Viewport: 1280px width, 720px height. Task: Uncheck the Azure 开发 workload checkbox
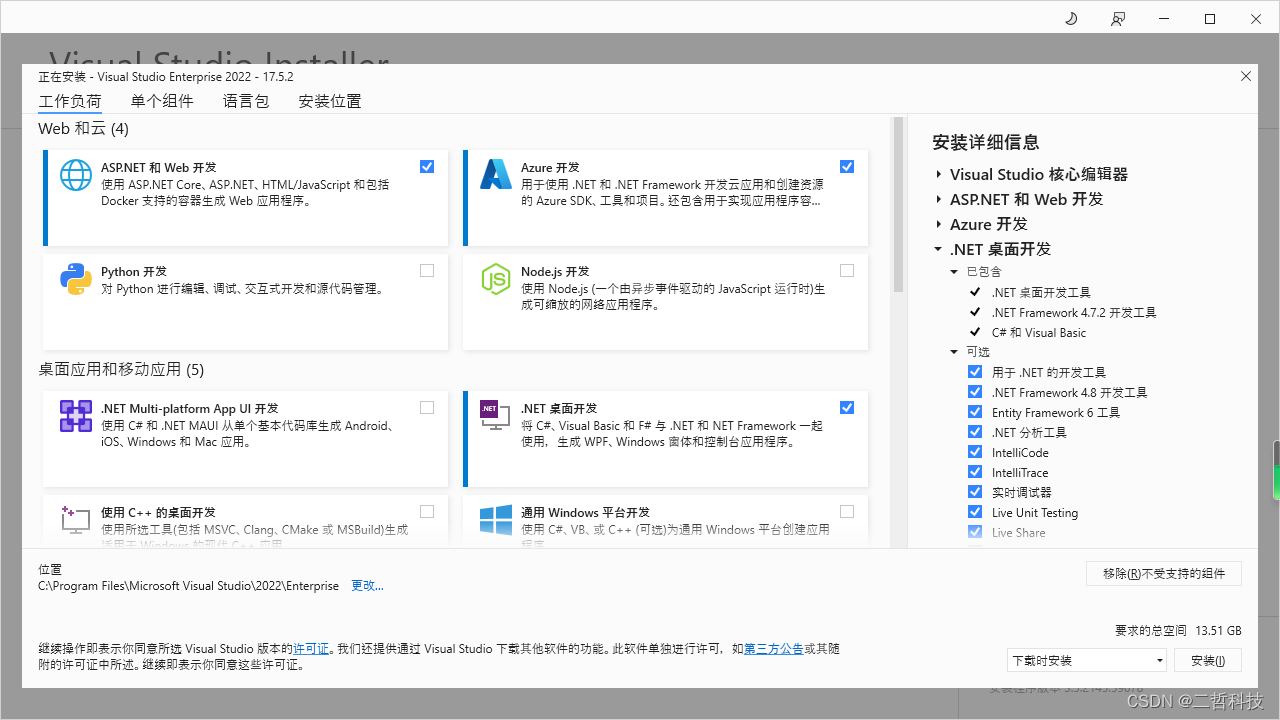tap(847, 167)
